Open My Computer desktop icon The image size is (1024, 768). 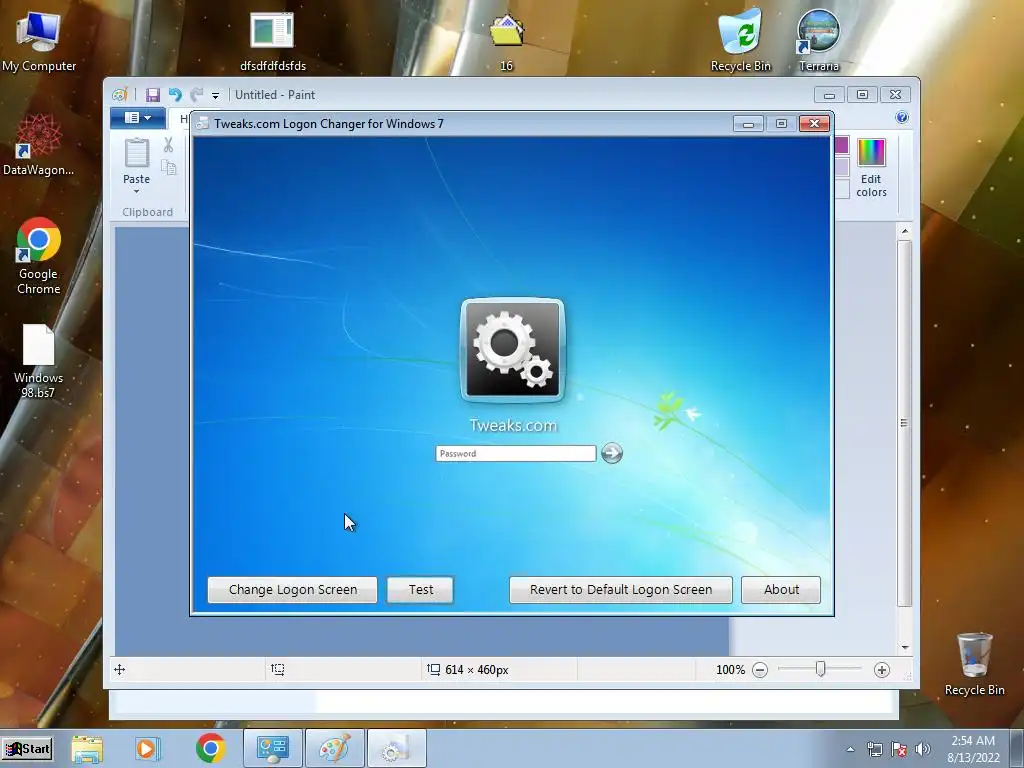[x=39, y=41]
